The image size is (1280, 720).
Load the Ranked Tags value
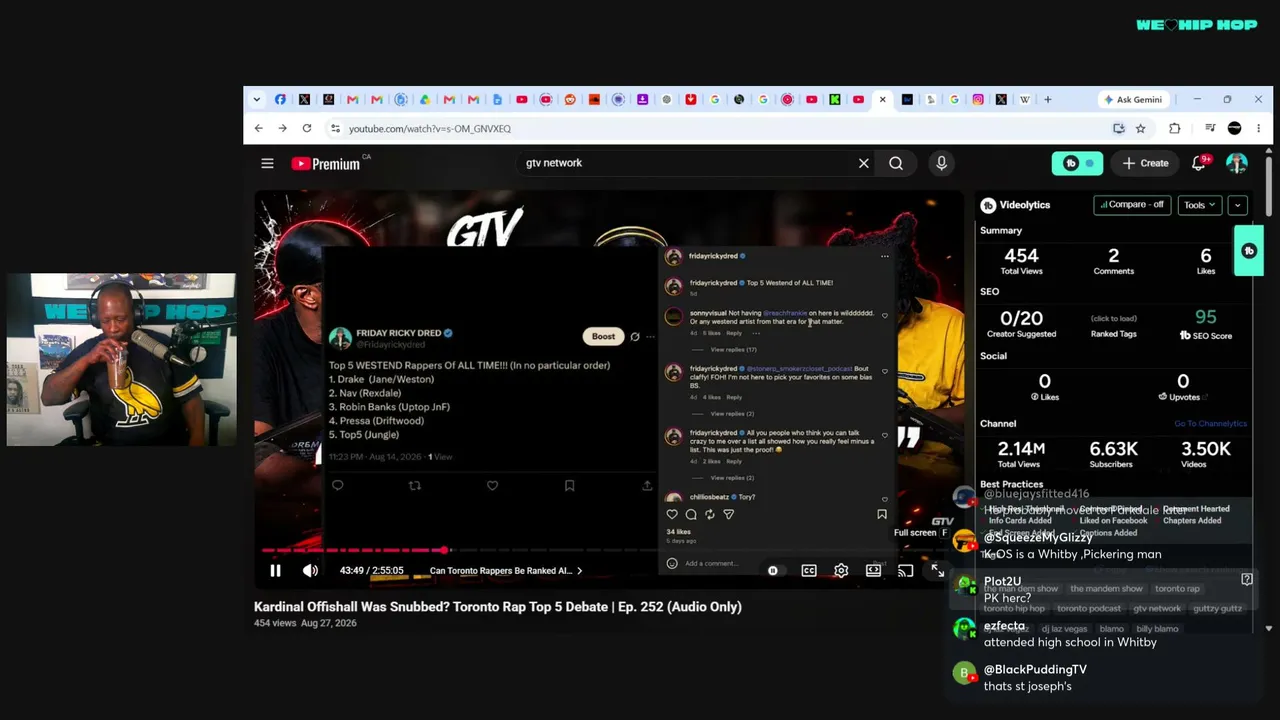[x=1113, y=319]
